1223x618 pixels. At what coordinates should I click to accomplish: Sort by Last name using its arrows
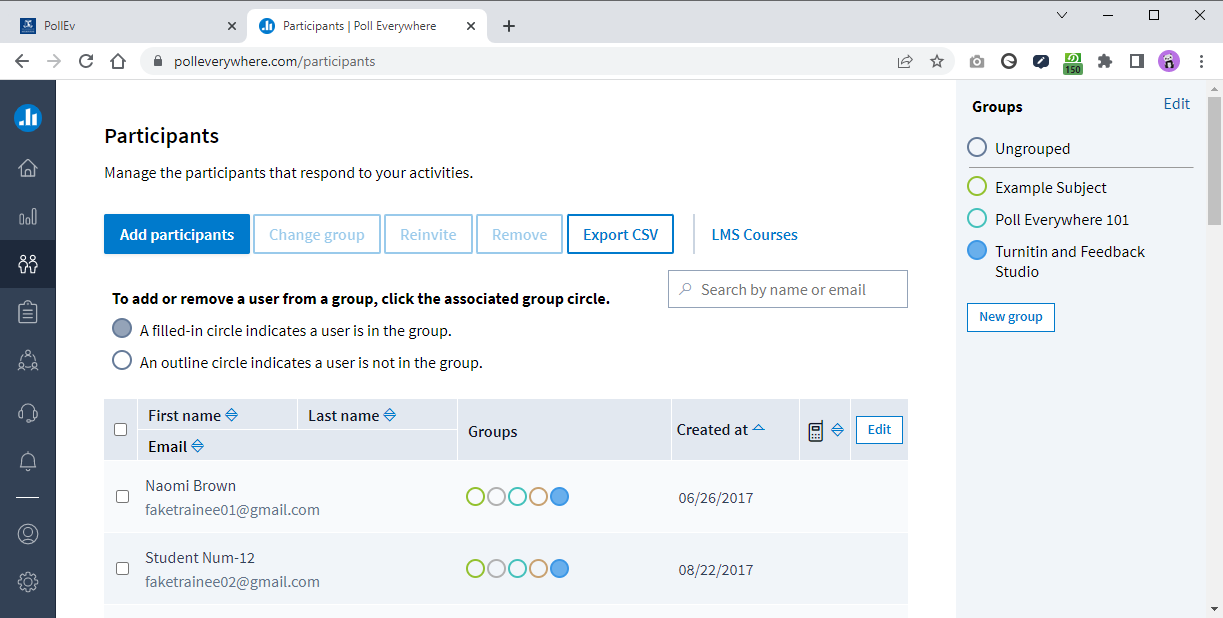390,415
